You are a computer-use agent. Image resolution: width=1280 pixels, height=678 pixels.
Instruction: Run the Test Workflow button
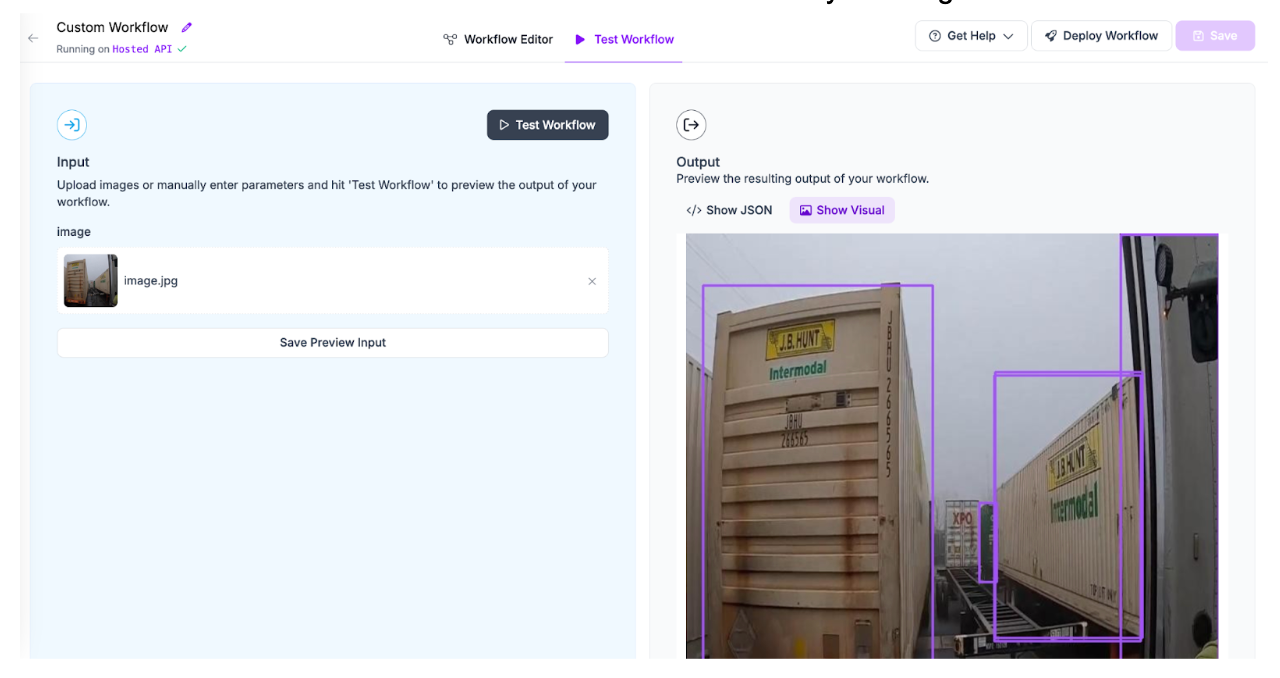[x=547, y=125]
